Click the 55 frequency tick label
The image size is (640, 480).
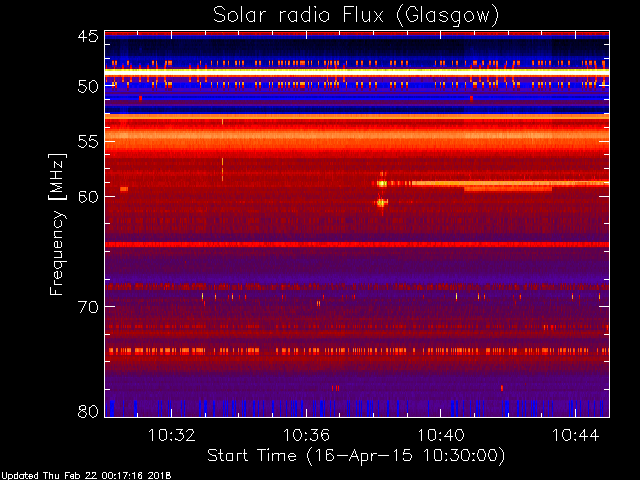(x=88, y=142)
